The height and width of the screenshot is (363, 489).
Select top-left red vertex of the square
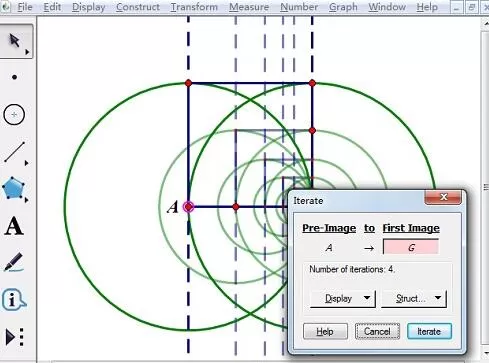coord(188,83)
